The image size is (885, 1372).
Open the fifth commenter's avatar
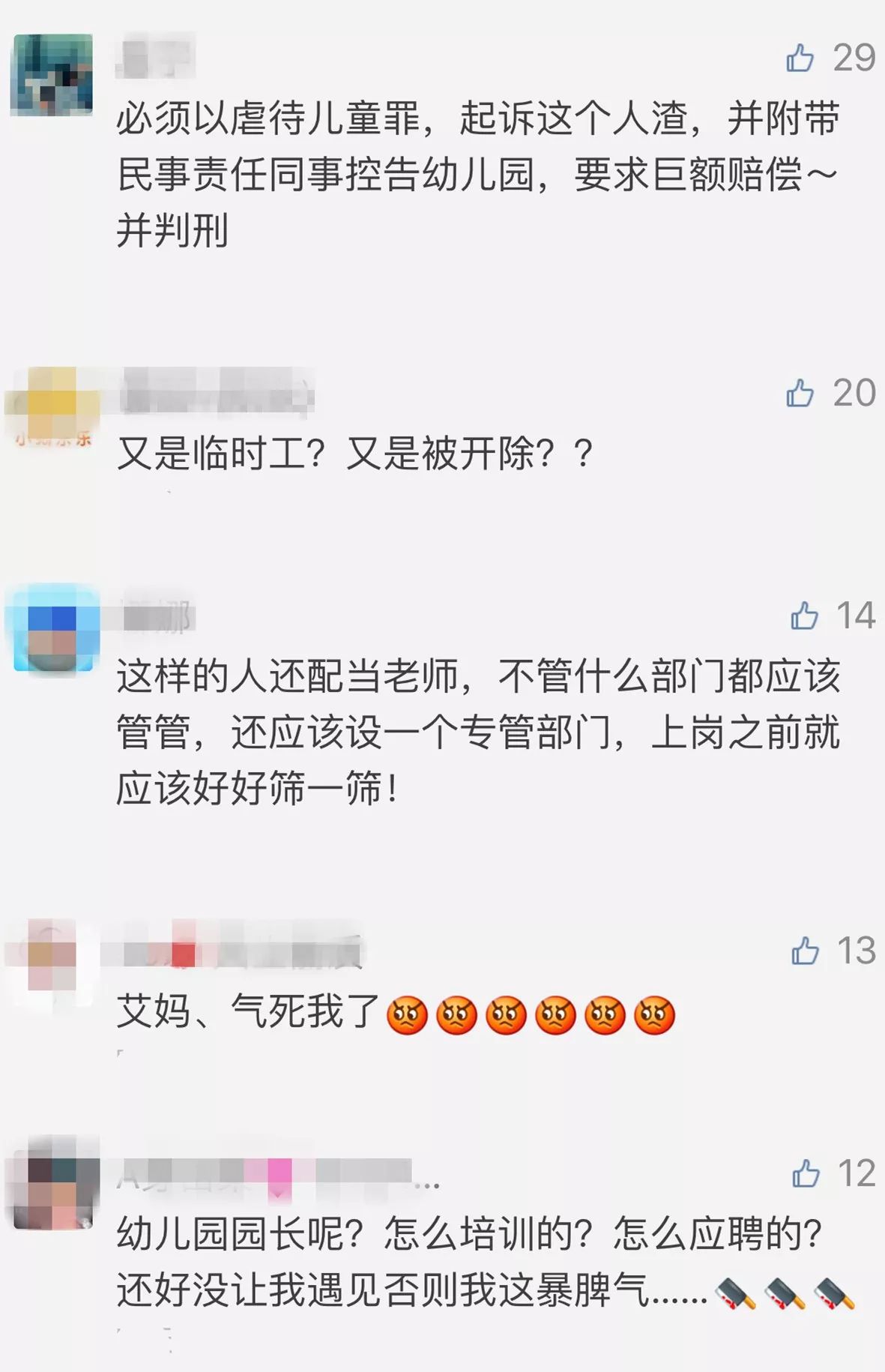point(52,1183)
